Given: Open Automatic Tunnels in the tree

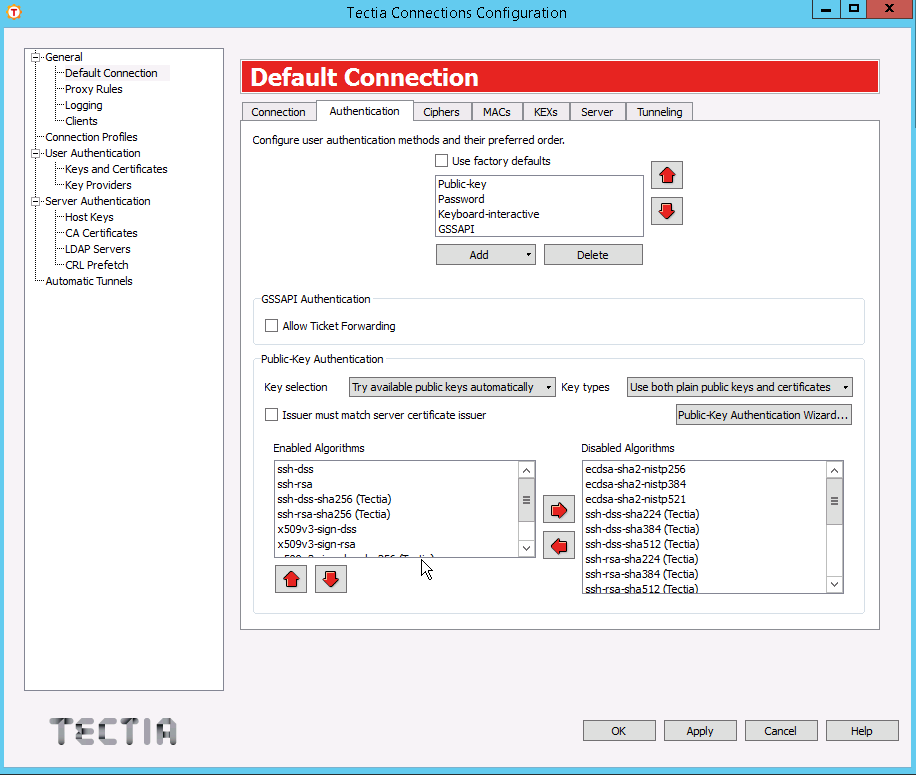Looking at the screenshot, I should 89,281.
